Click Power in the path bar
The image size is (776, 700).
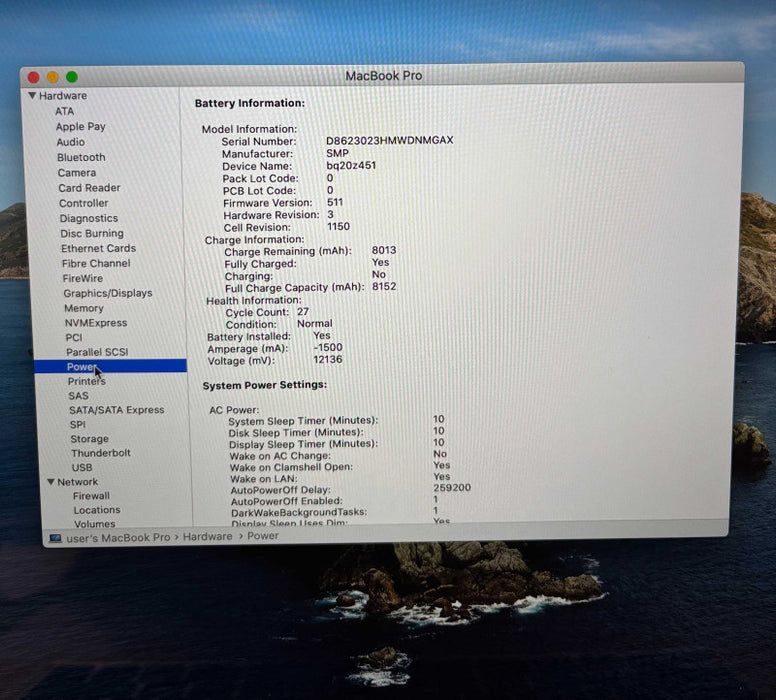263,536
